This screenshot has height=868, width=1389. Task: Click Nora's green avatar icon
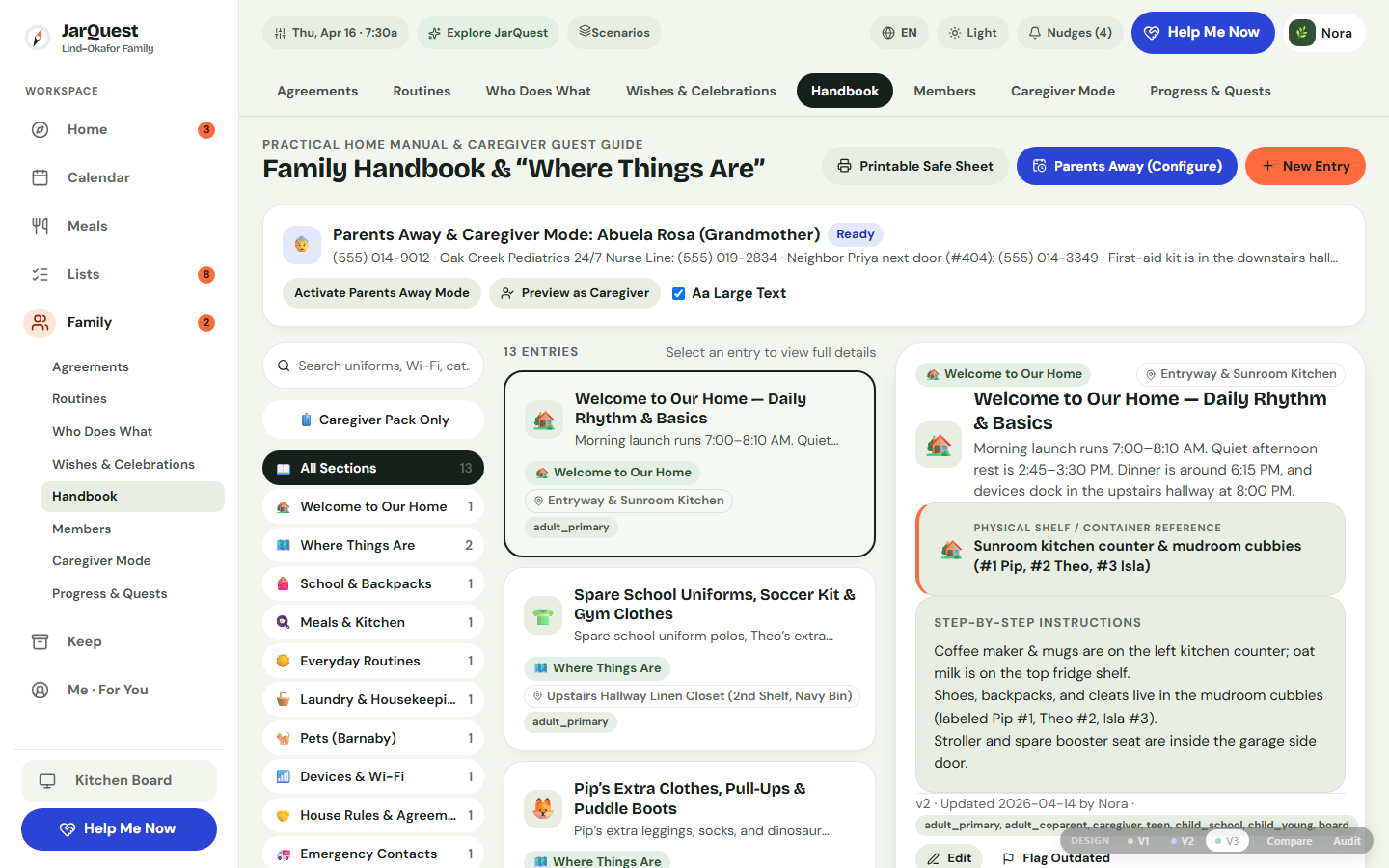tap(1302, 33)
